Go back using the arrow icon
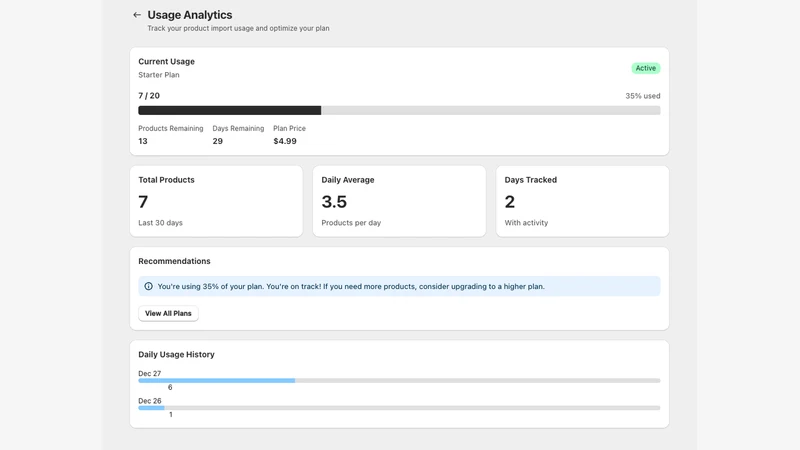800x450 pixels. [x=137, y=15]
